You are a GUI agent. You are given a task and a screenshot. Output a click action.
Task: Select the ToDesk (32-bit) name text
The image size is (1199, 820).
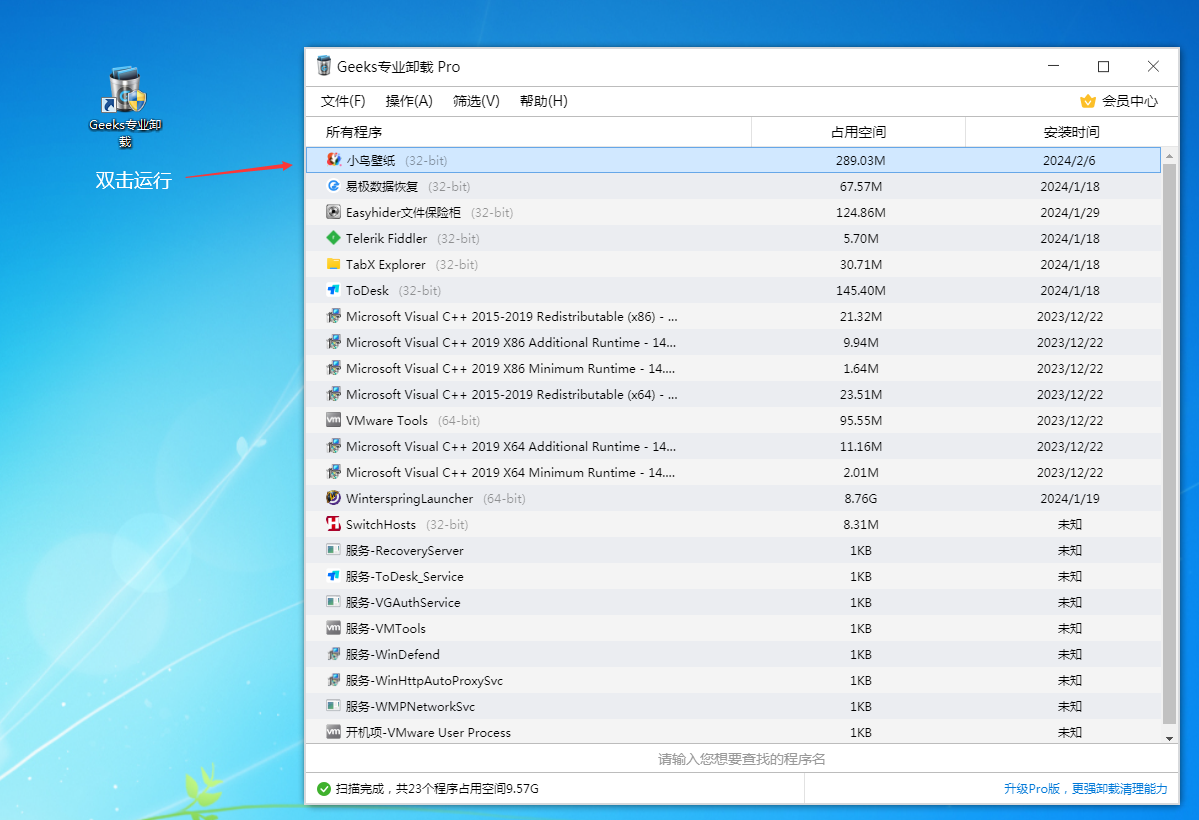[x=393, y=291]
